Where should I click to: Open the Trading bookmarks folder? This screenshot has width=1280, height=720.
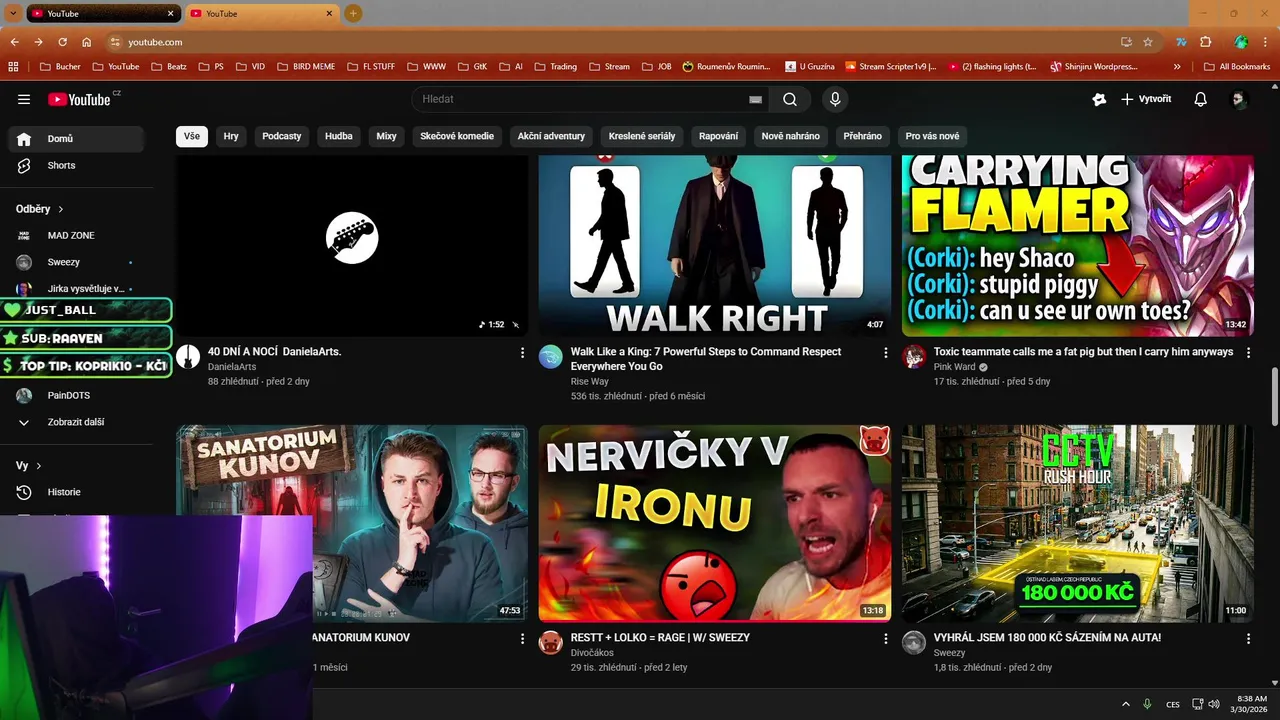(556, 66)
